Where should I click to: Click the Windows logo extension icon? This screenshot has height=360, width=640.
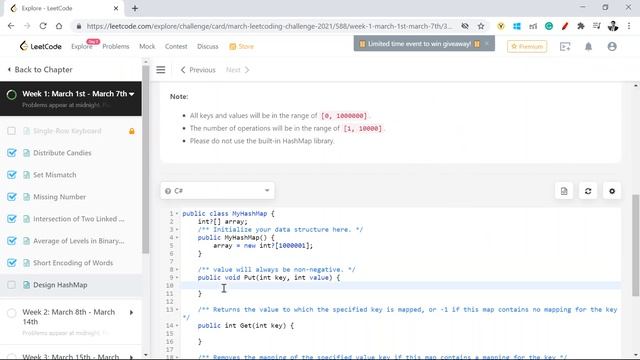point(517,26)
